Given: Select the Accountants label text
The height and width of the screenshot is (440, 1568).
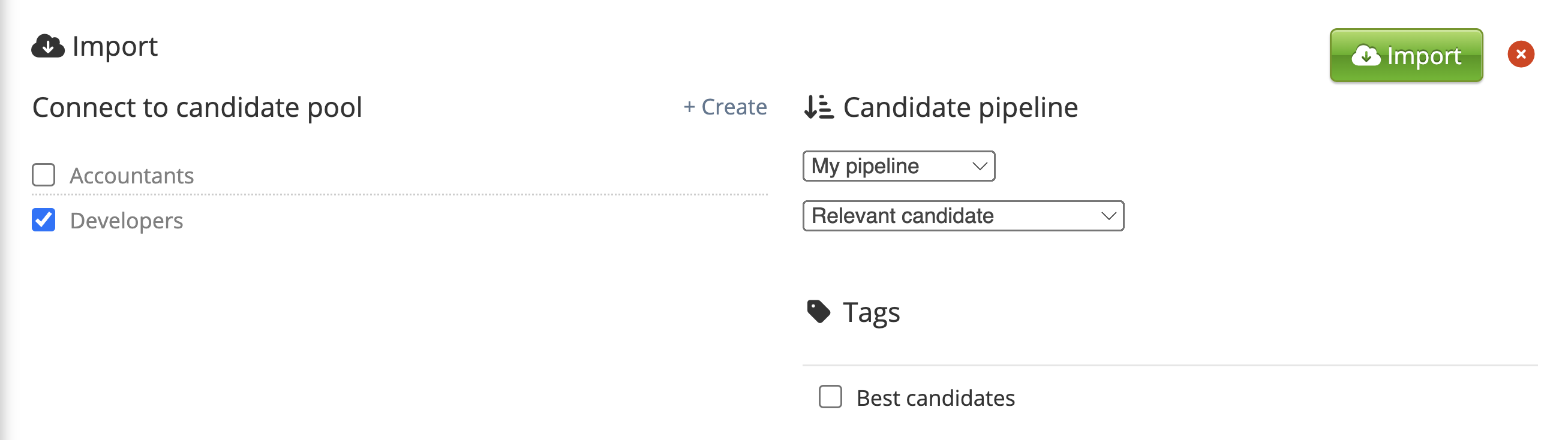Looking at the screenshot, I should (x=131, y=176).
